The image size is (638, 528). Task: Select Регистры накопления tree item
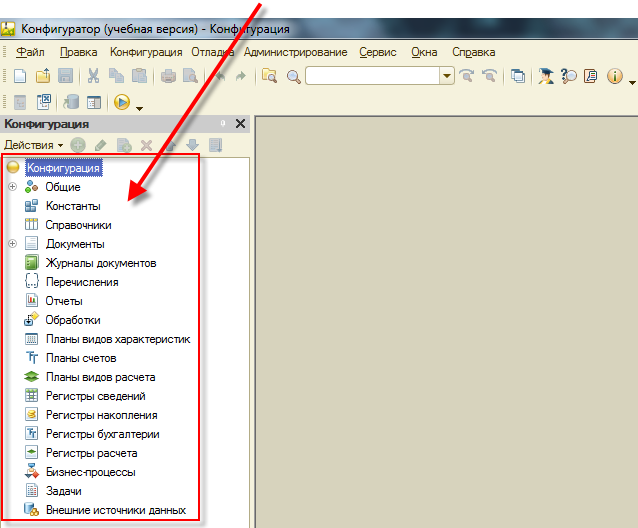(101, 415)
